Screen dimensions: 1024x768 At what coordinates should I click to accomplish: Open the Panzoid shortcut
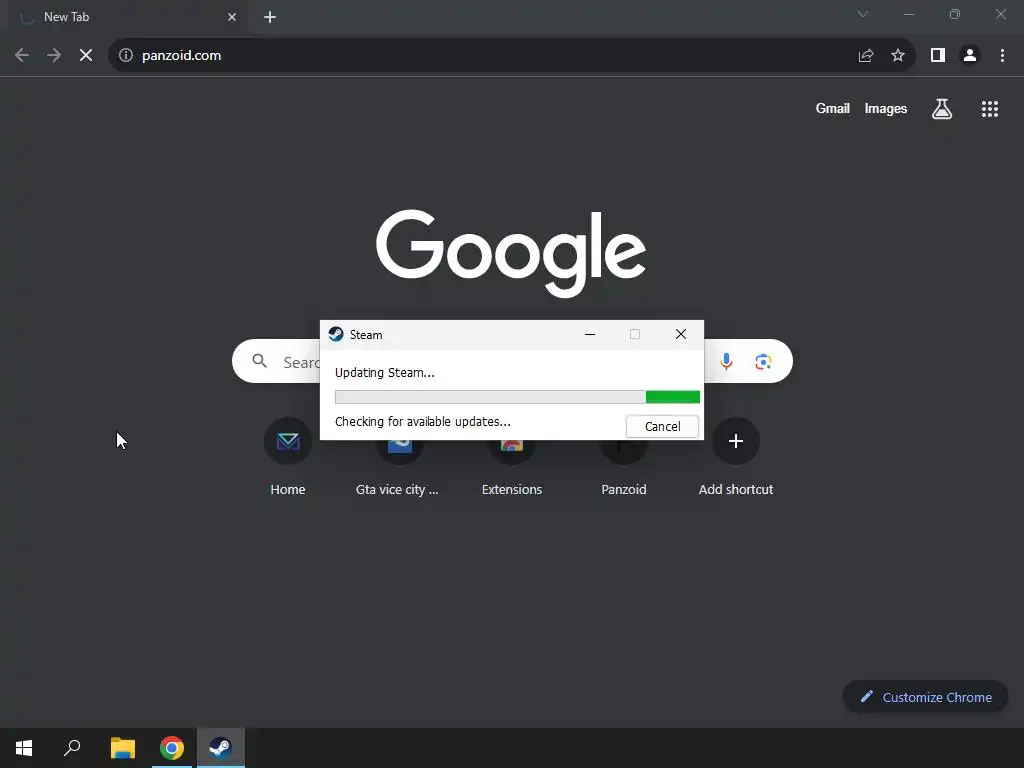point(624,457)
